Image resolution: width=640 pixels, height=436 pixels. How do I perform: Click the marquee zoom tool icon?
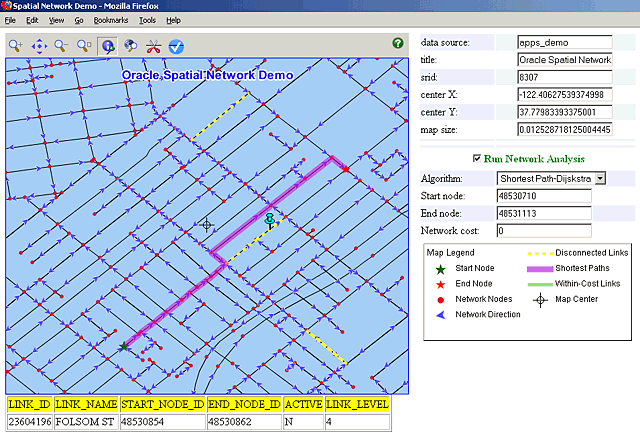point(85,45)
